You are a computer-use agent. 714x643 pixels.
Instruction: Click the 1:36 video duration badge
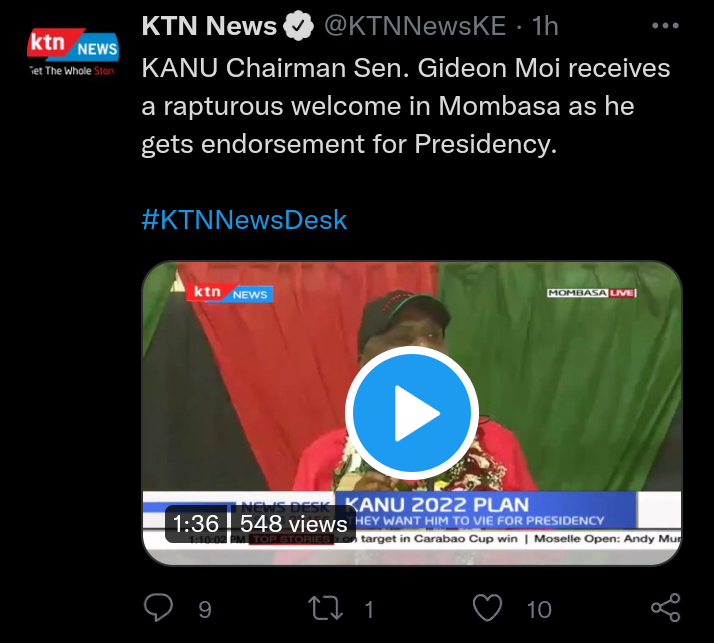tap(196, 524)
